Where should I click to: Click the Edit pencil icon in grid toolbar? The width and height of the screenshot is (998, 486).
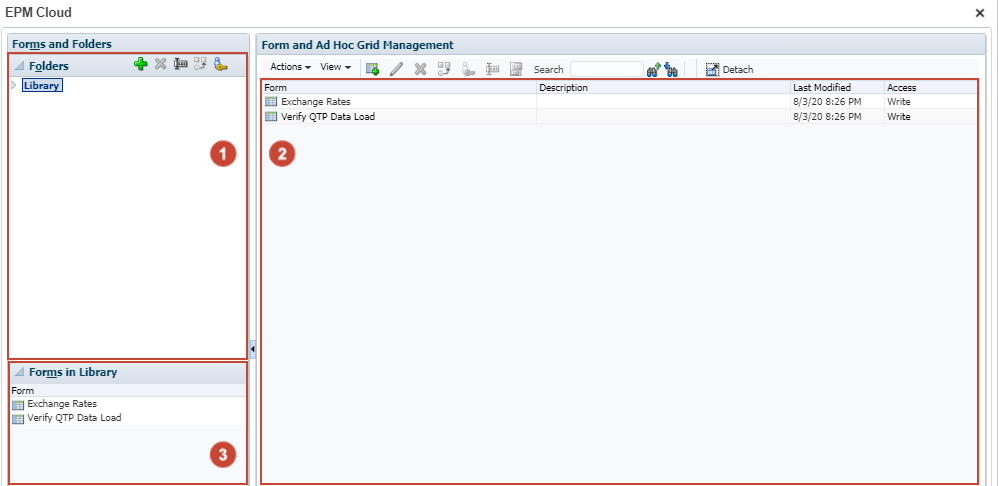click(397, 69)
